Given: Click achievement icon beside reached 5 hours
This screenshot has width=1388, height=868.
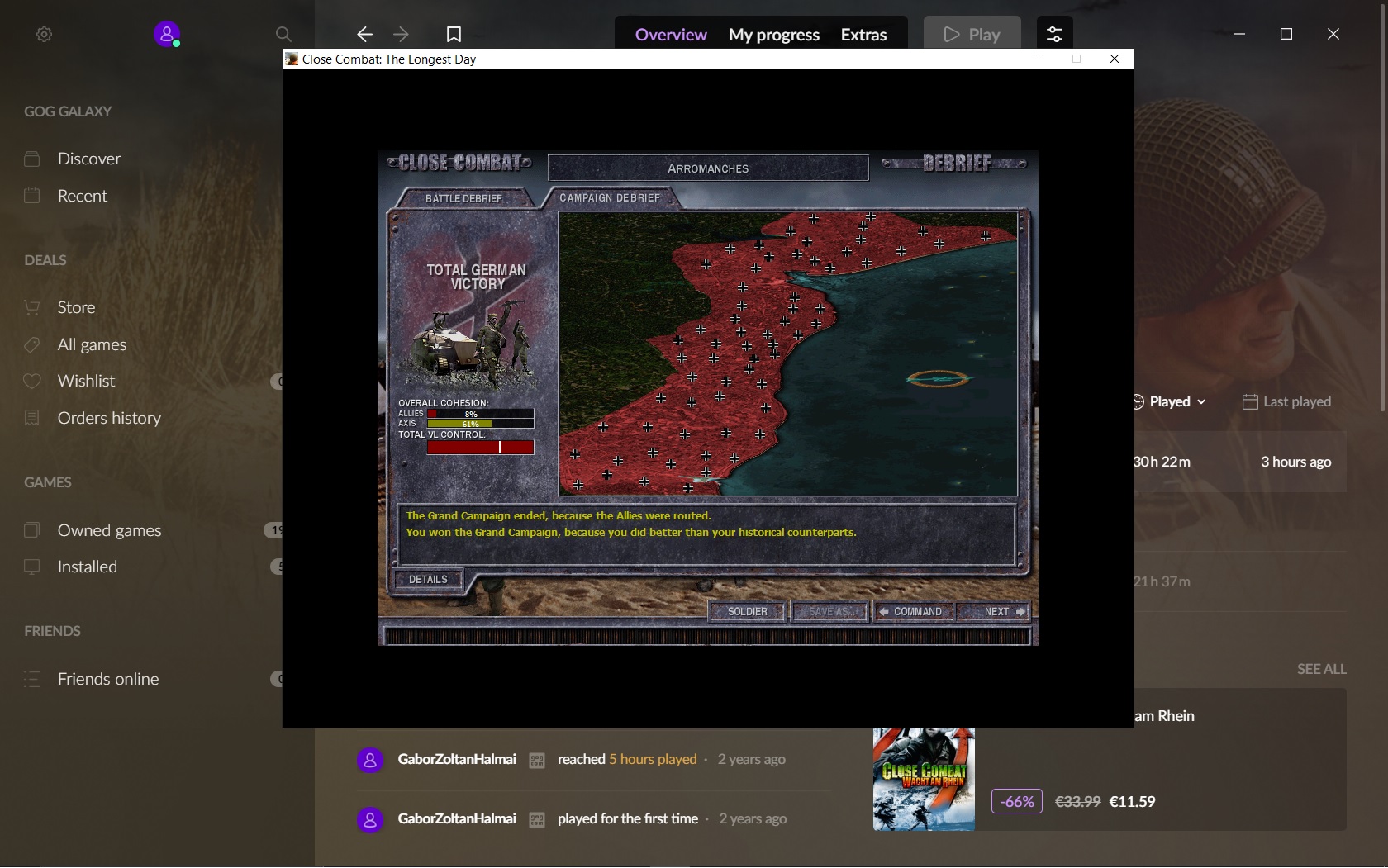Looking at the screenshot, I should 537,760.
